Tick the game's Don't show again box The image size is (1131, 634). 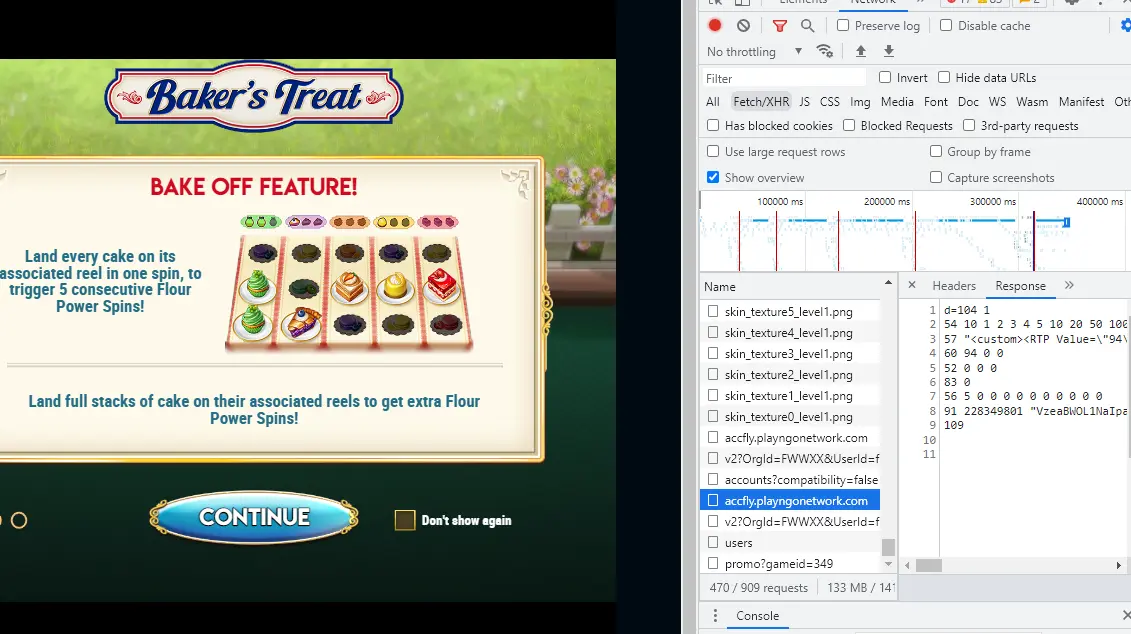click(405, 520)
